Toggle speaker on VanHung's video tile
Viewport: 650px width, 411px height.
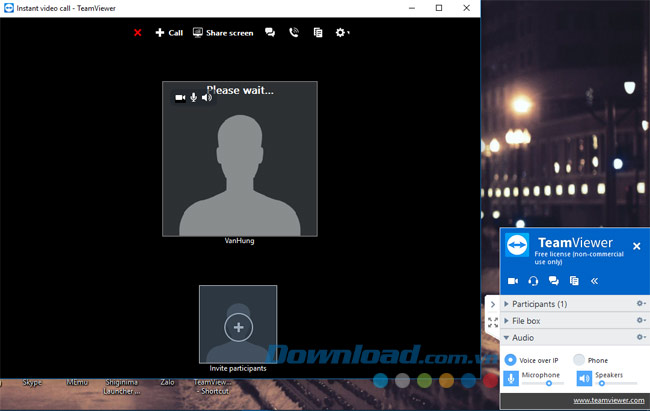click(x=207, y=98)
